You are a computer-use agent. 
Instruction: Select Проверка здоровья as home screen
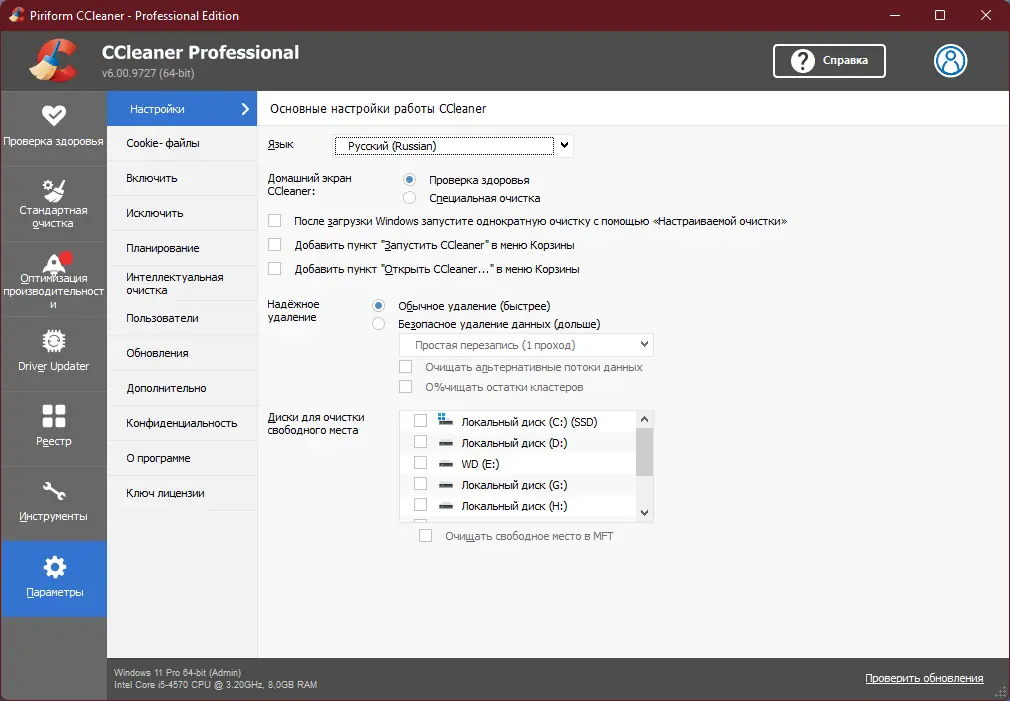[409, 180]
